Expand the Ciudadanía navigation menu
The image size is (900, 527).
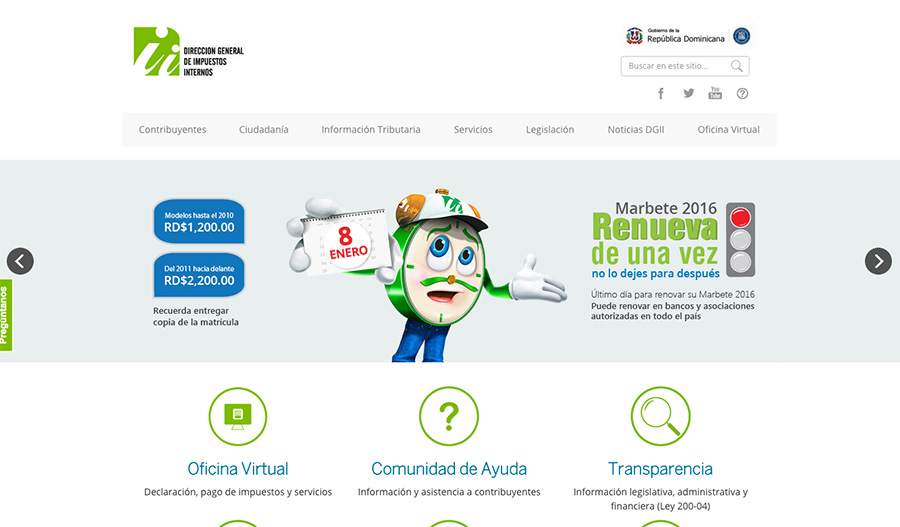pos(264,130)
